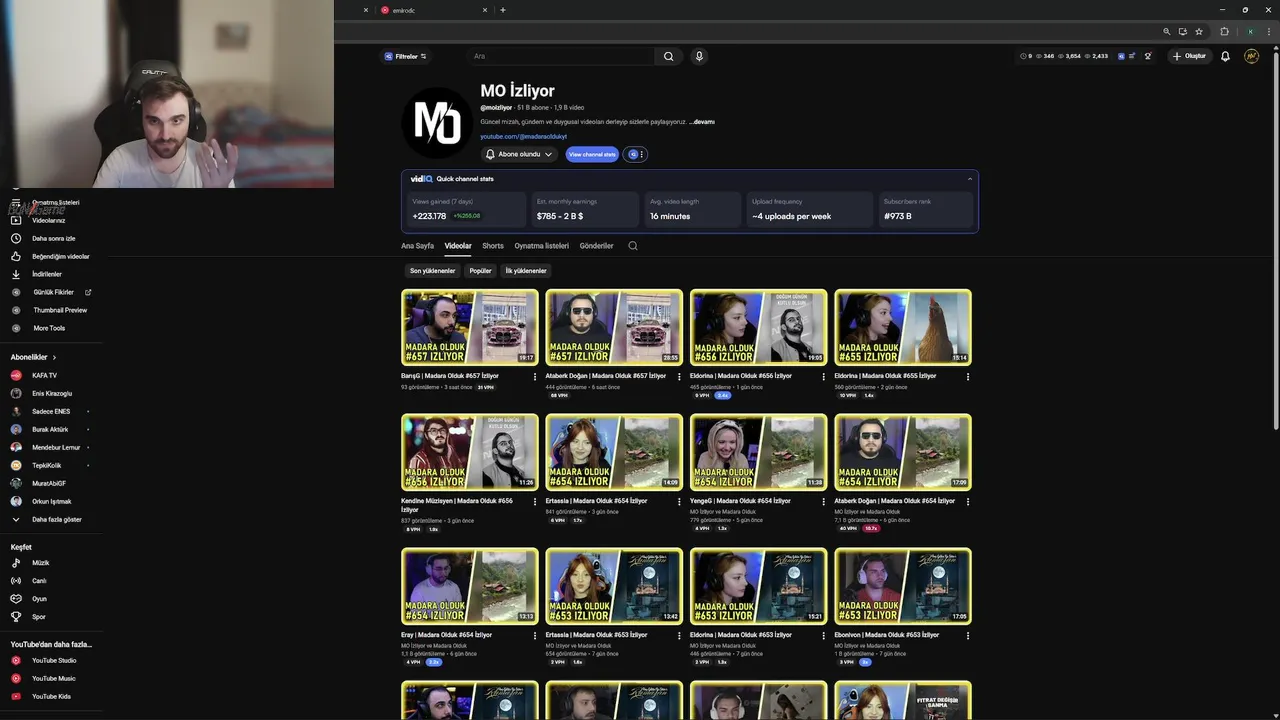Screen dimensions: 1280x720
Task: Open options menu for BarışG #657 video
Action: pyautogui.click(x=535, y=377)
